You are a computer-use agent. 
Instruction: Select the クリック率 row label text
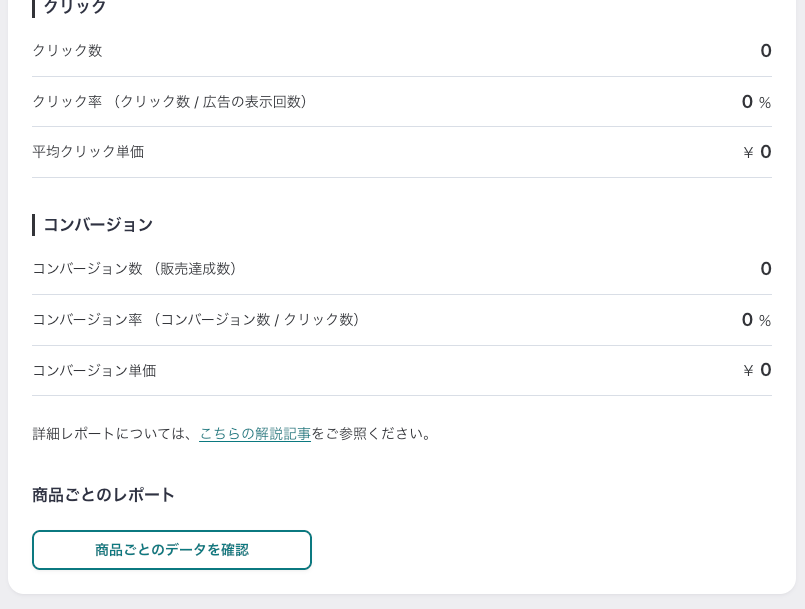pos(170,102)
